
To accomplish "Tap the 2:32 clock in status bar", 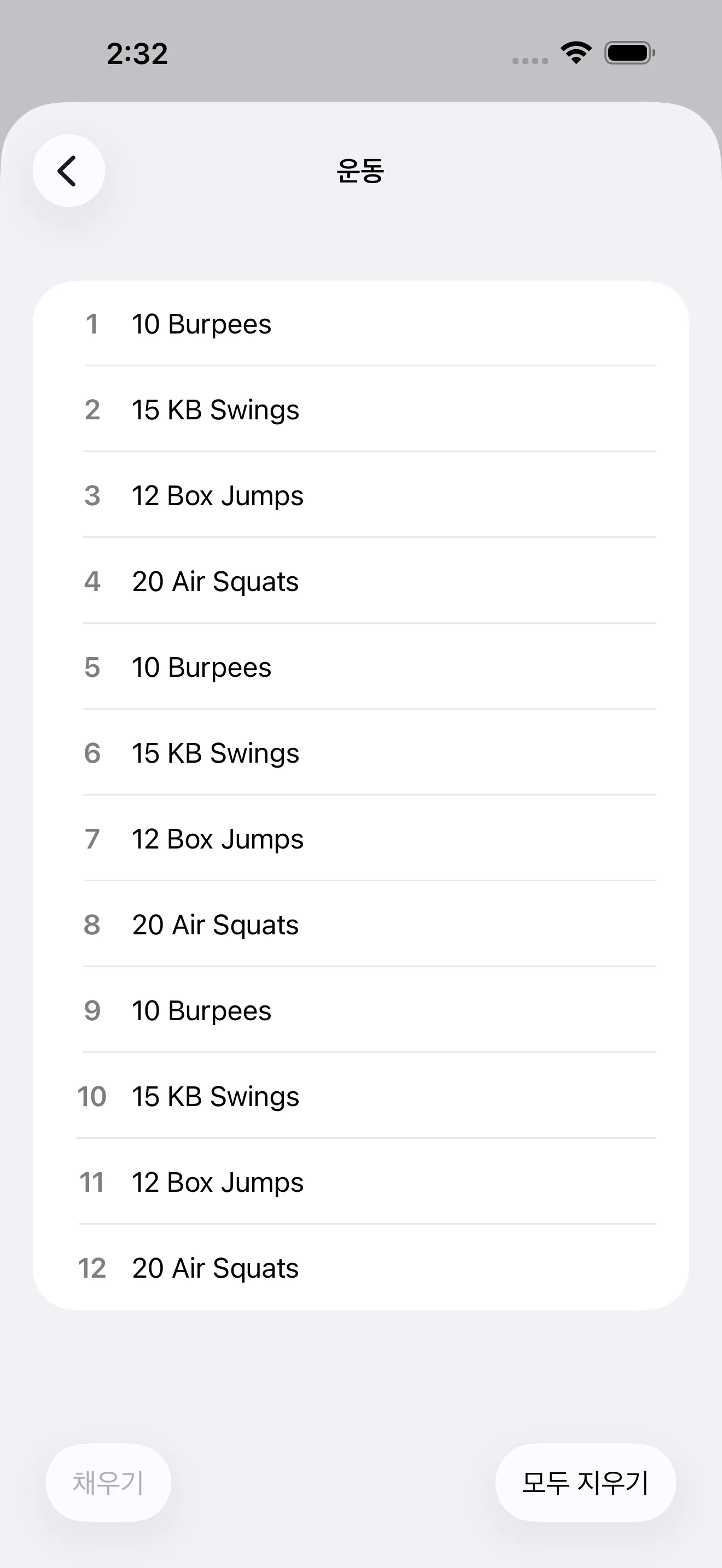I will point(137,54).
